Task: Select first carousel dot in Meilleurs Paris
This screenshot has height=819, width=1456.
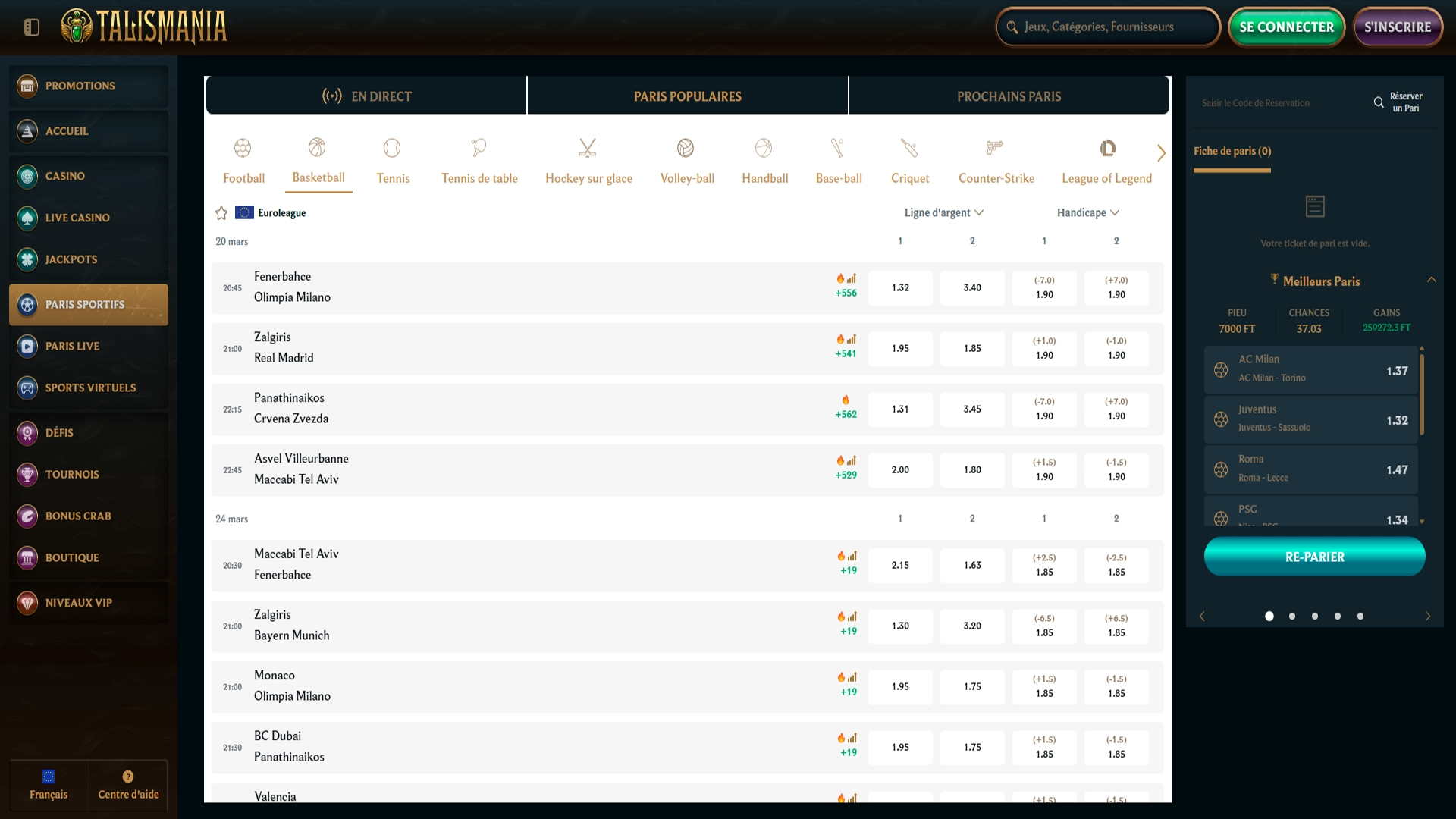Action: 1269,617
